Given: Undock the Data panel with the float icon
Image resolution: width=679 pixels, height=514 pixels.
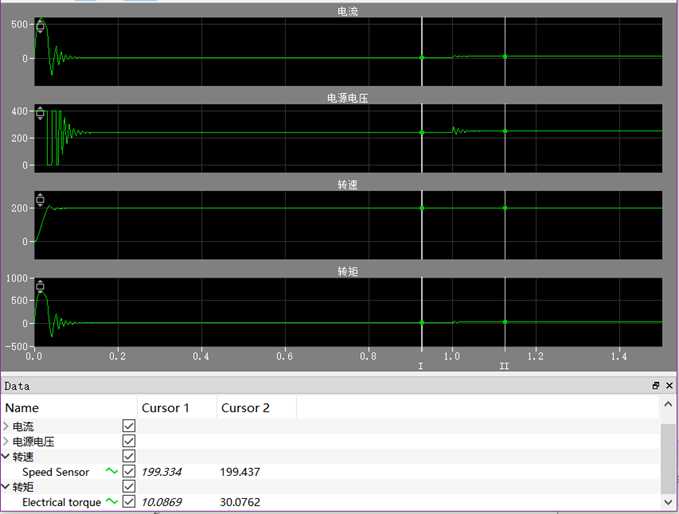Looking at the screenshot, I should pos(656,385).
